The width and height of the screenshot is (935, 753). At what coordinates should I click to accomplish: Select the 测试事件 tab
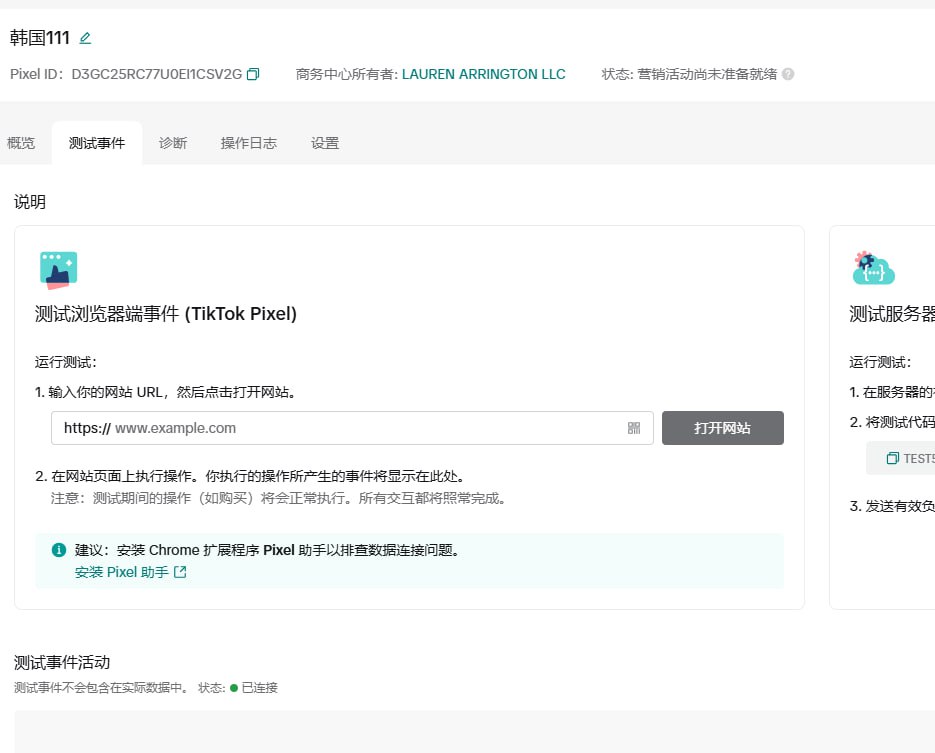click(97, 143)
